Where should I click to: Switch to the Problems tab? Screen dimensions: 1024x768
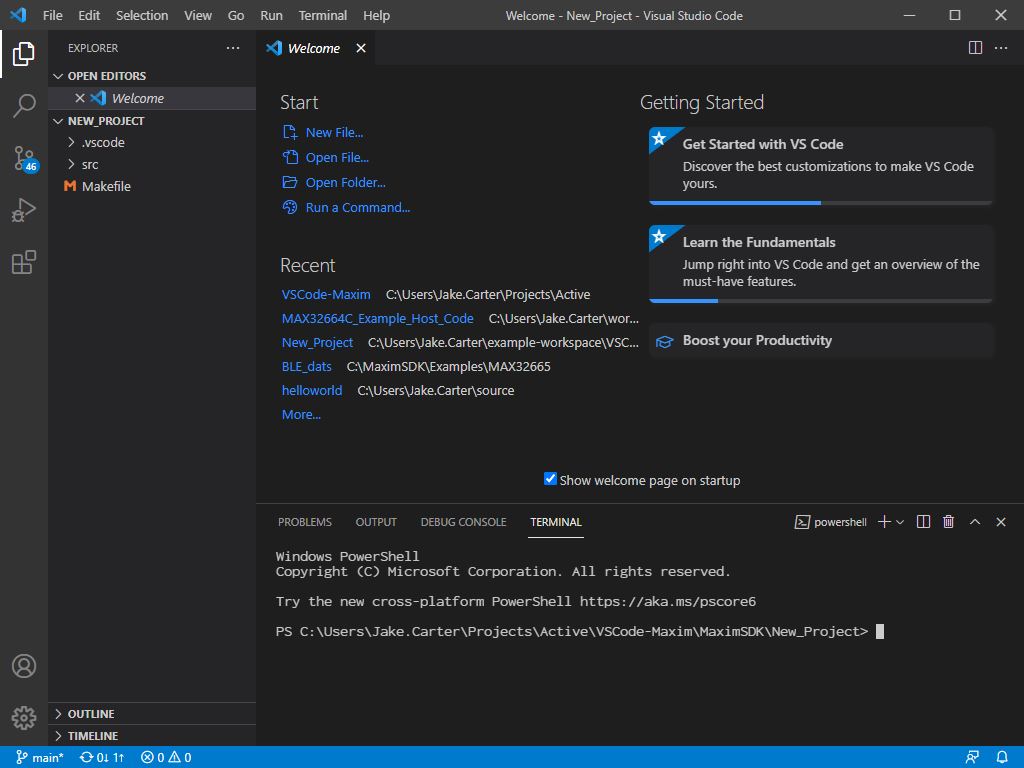pyautogui.click(x=305, y=522)
